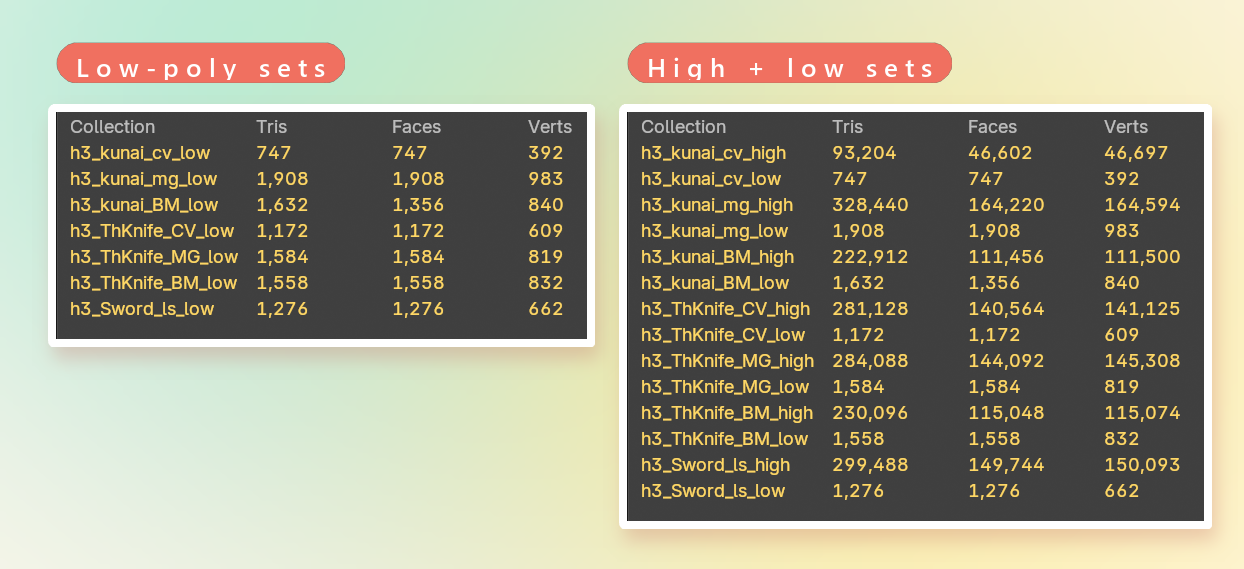Select the h3_ThKnife_CV_high collection name
1244x569 pixels.
click(x=726, y=309)
